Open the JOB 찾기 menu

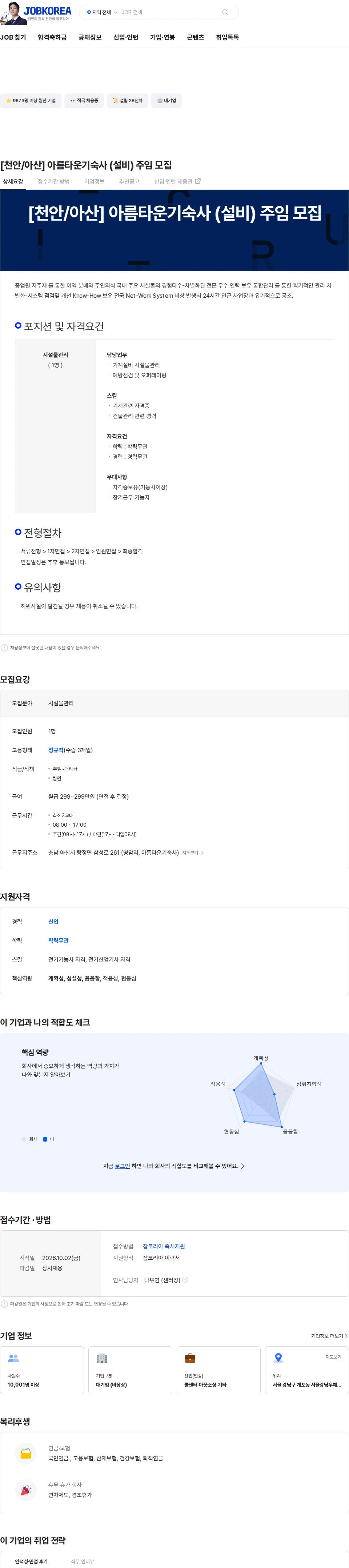tap(13, 38)
